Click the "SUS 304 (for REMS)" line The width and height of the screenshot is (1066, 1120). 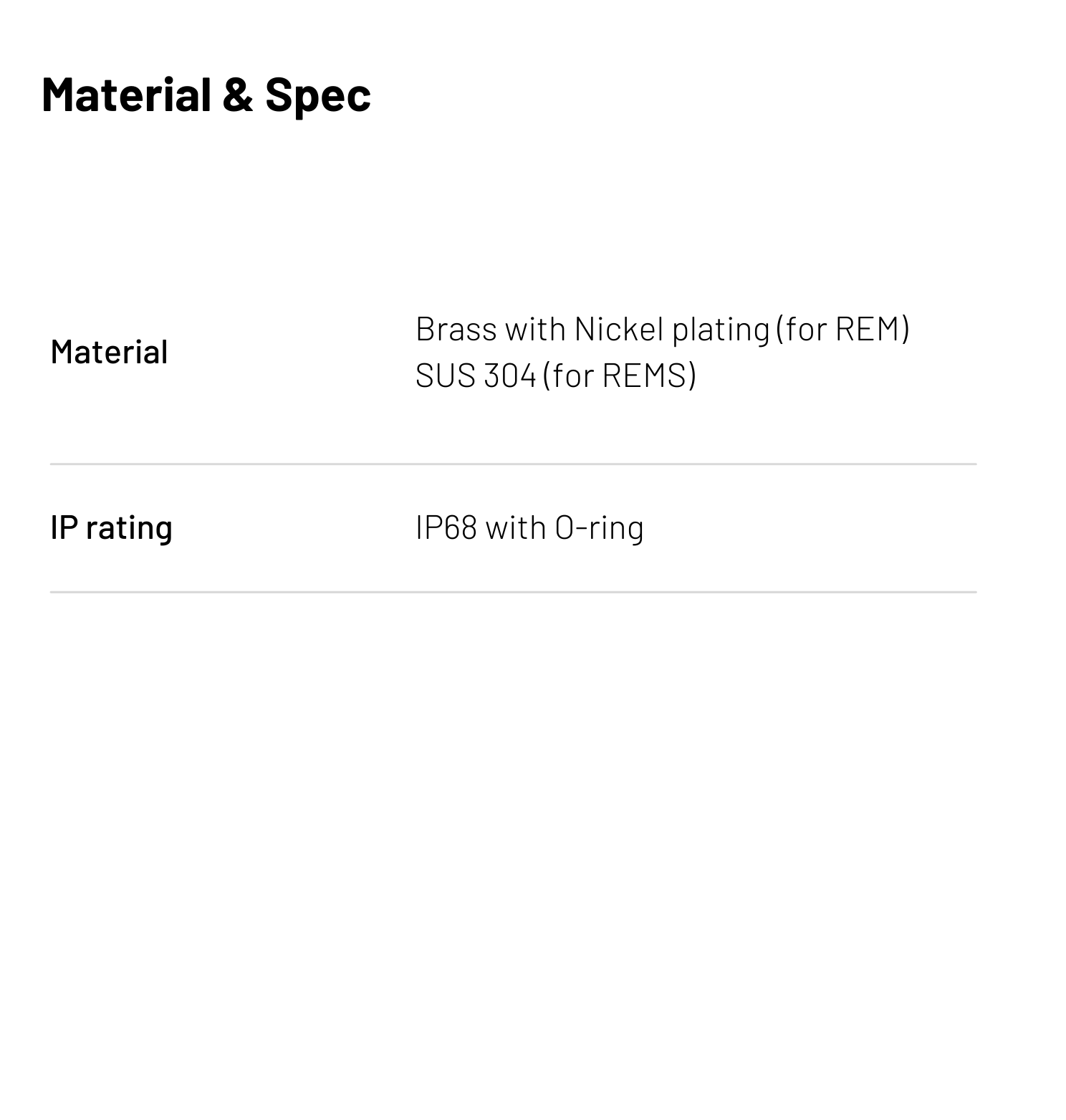click(555, 375)
